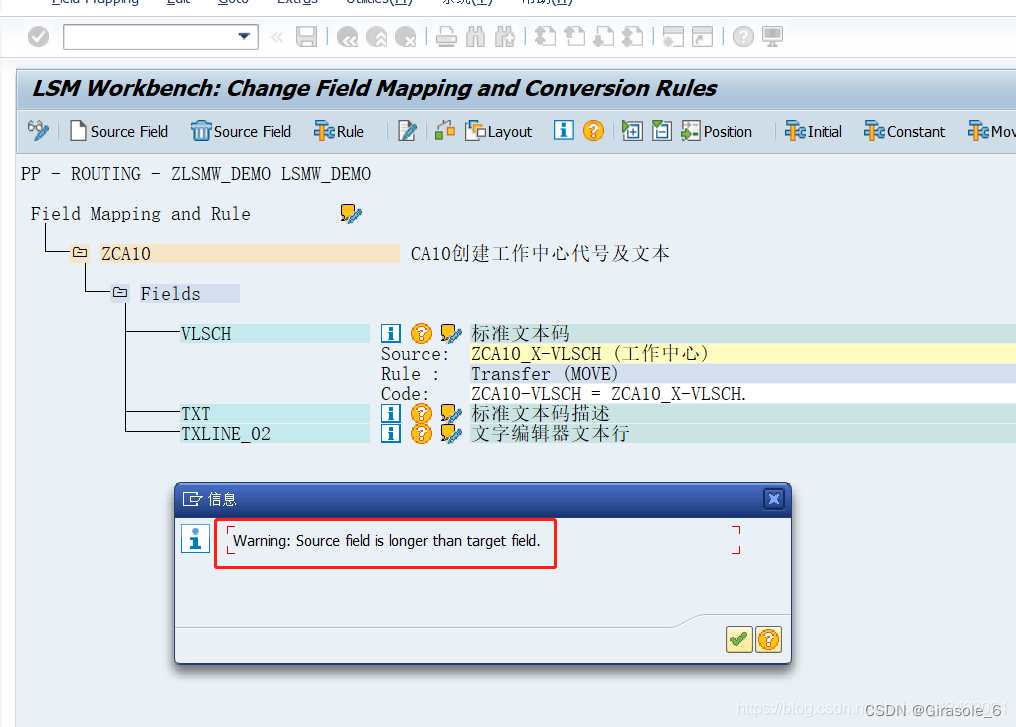Click the Display/Change pencil icon

pyautogui.click(x=408, y=131)
